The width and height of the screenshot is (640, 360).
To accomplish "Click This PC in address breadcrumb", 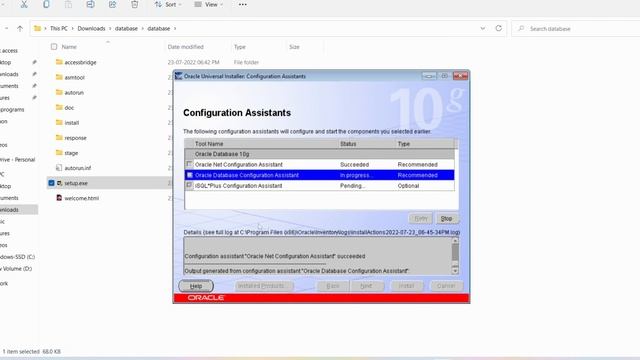I will (59, 29).
